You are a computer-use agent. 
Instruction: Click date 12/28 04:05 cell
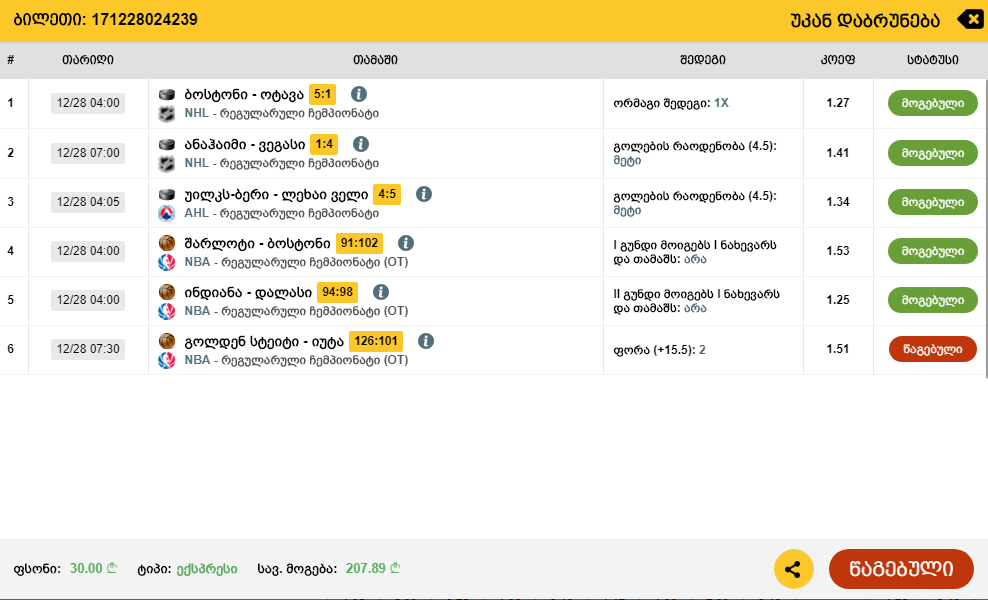pos(88,202)
